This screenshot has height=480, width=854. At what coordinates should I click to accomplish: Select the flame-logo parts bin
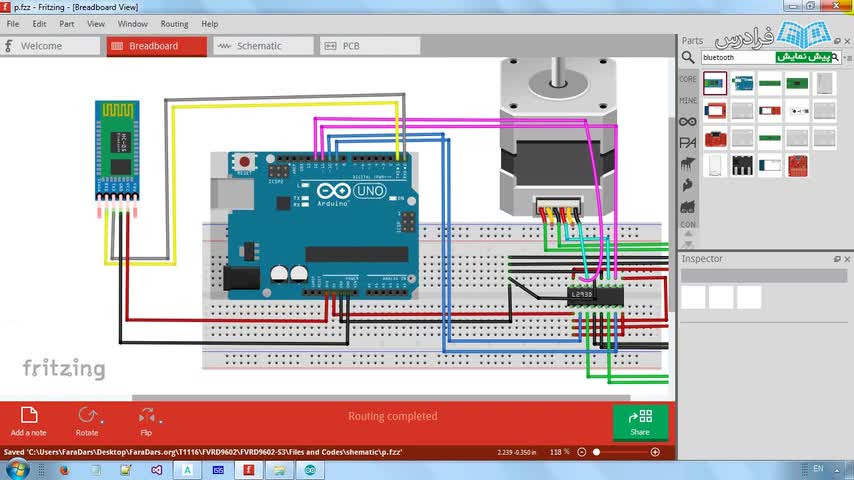688,185
